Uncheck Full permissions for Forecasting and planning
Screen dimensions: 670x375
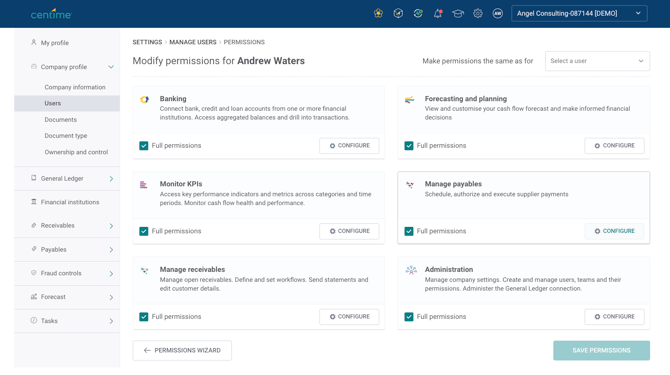tap(409, 146)
